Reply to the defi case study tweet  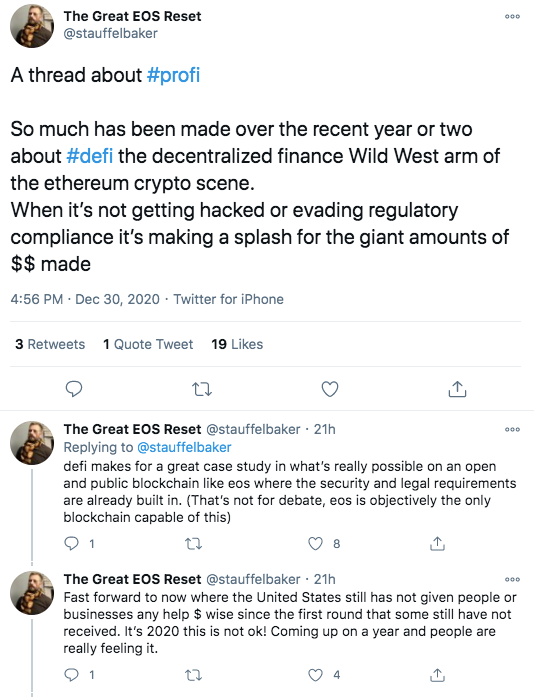pyautogui.click(x=72, y=543)
